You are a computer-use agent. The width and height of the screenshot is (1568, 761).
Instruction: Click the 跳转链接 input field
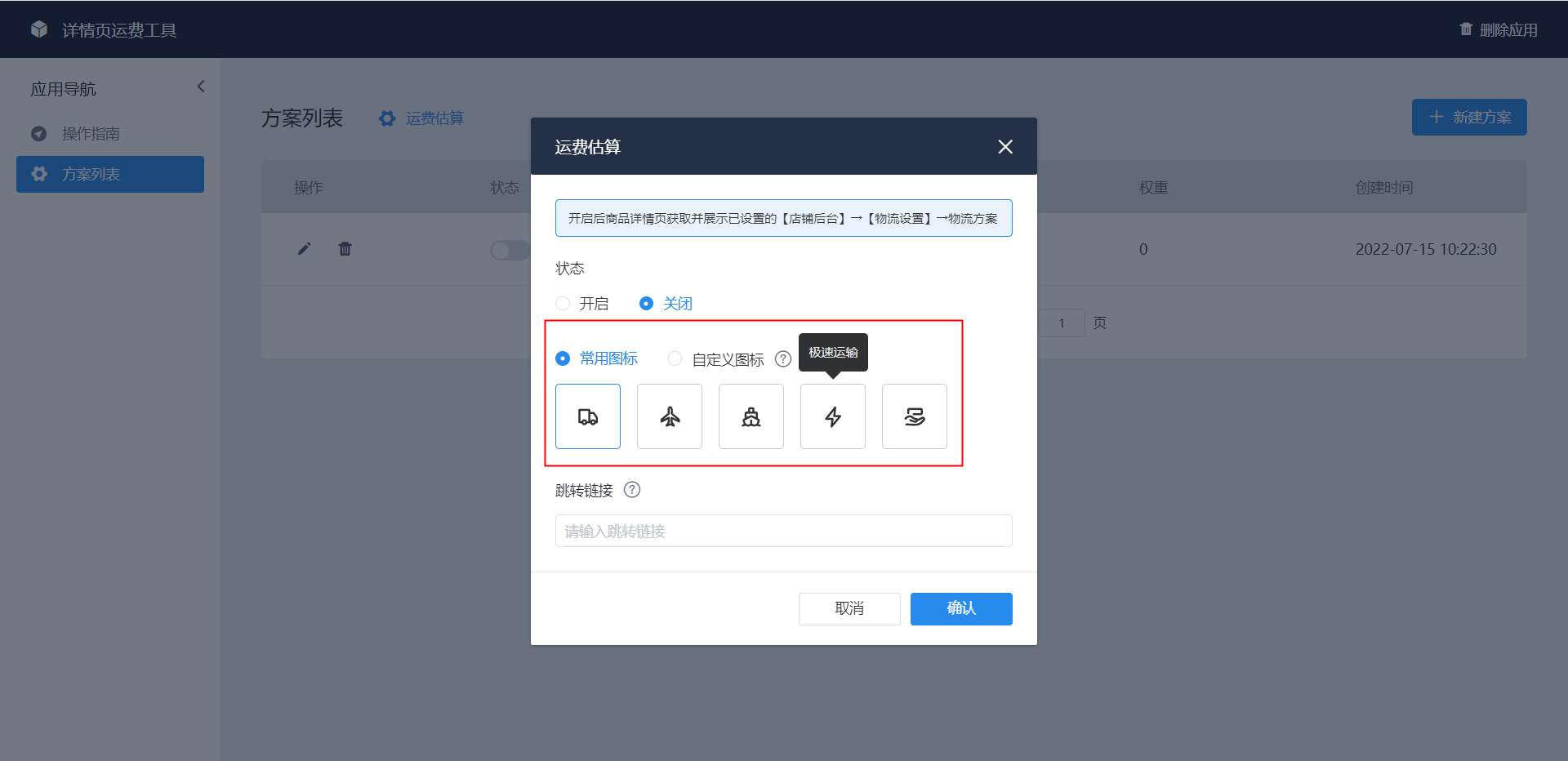click(x=784, y=531)
